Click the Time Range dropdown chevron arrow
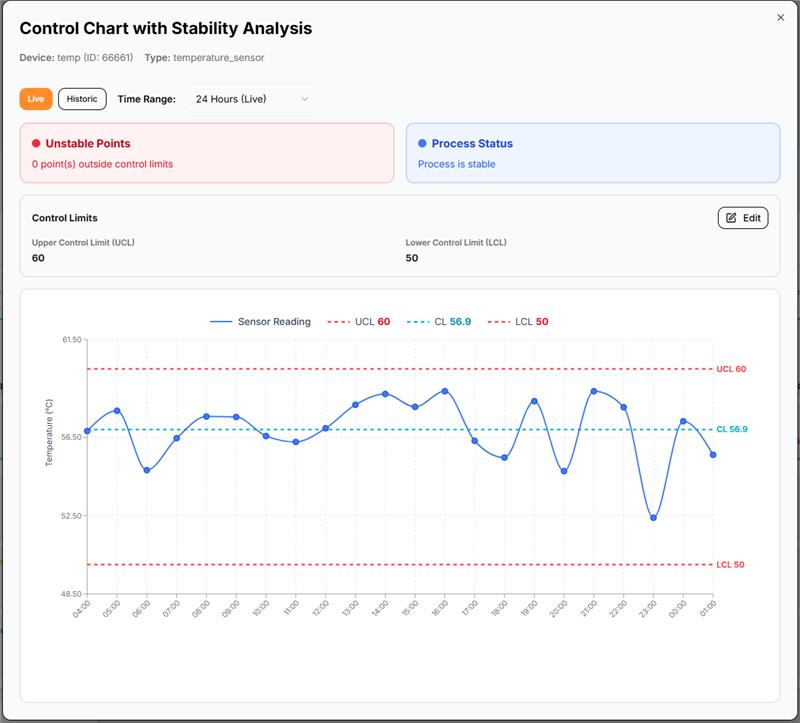The width and height of the screenshot is (800, 723). point(305,99)
